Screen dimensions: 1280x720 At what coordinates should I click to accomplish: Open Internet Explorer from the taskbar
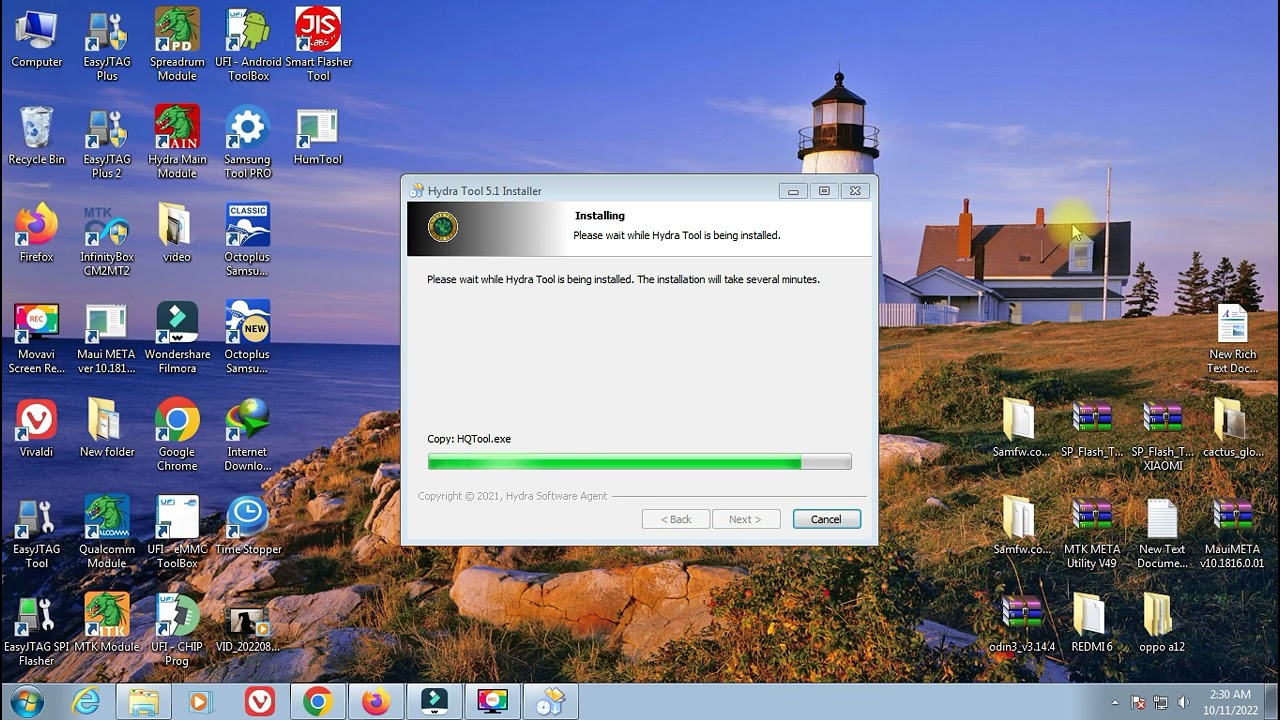coord(86,702)
